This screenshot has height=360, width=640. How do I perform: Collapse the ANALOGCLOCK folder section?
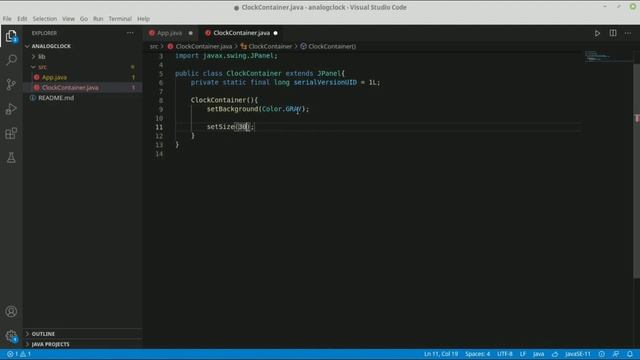click(51, 46)
